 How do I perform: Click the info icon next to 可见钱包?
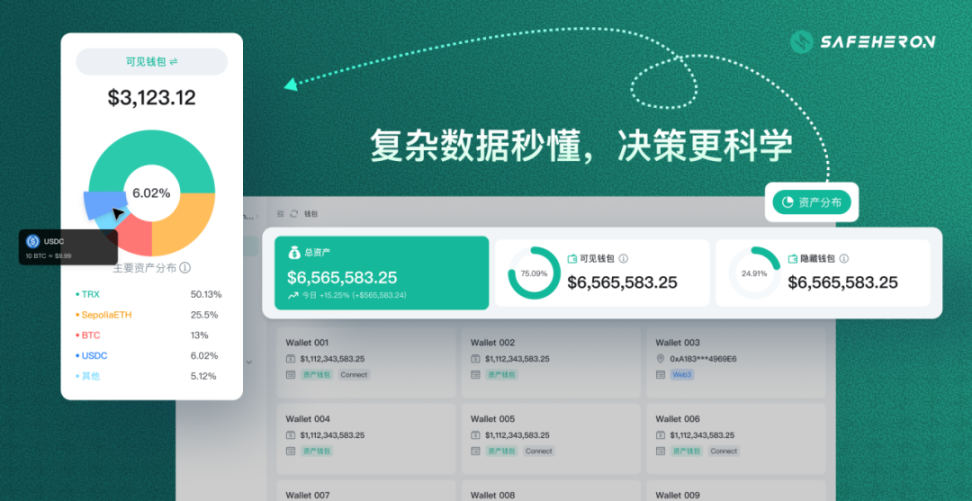(x=624, y=259)
